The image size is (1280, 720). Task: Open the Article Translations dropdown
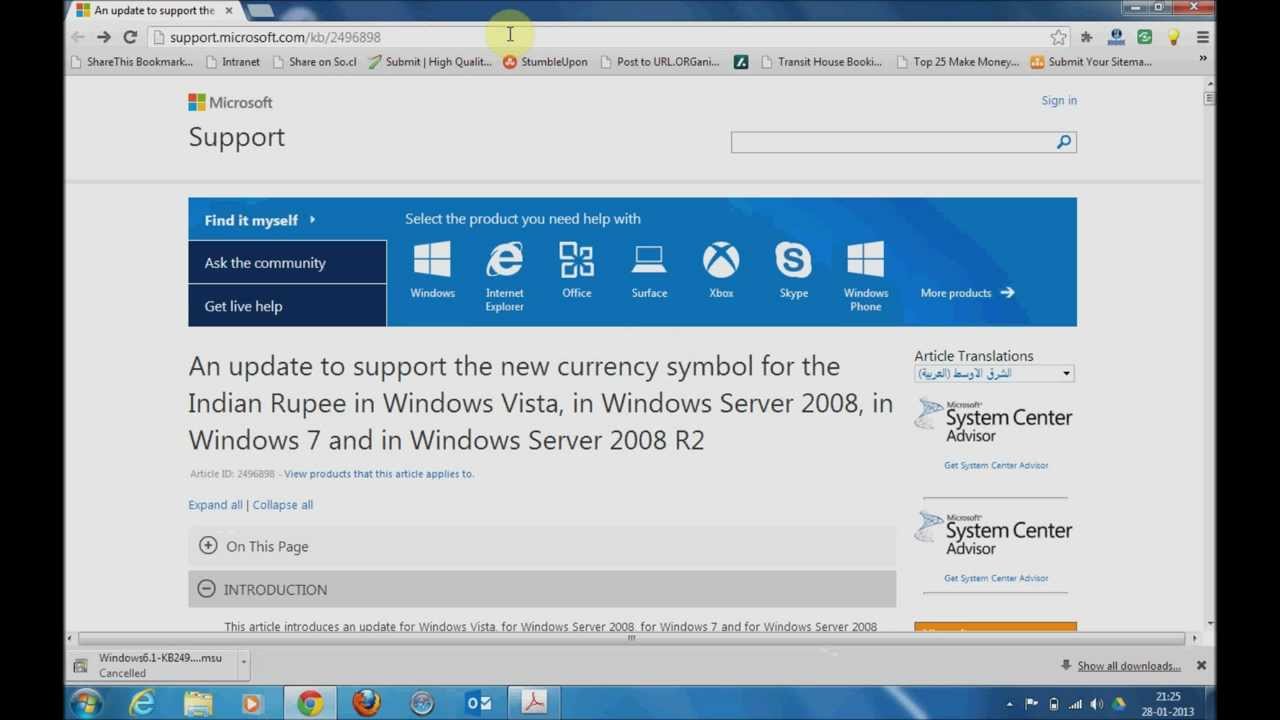995,373
